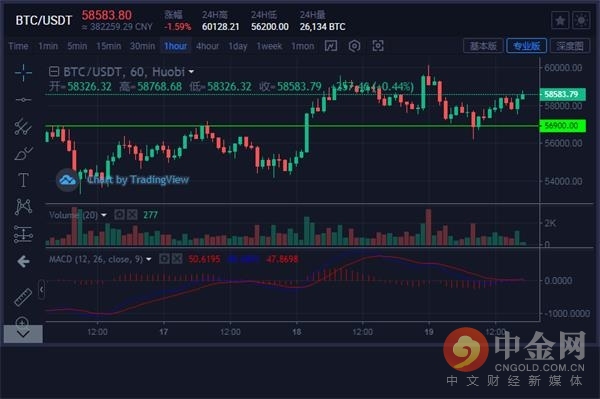The image size is (600, 399).
Task: Open chart settings hexagon icon
Action: pyautogui.click(x=354, y=46)
